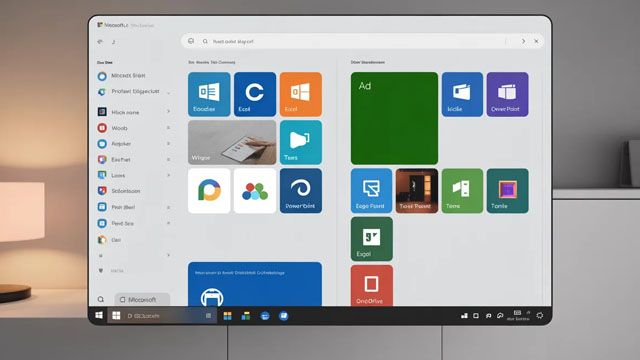
Task: Open the large green Ad tile
Action: tap(394, 118)
